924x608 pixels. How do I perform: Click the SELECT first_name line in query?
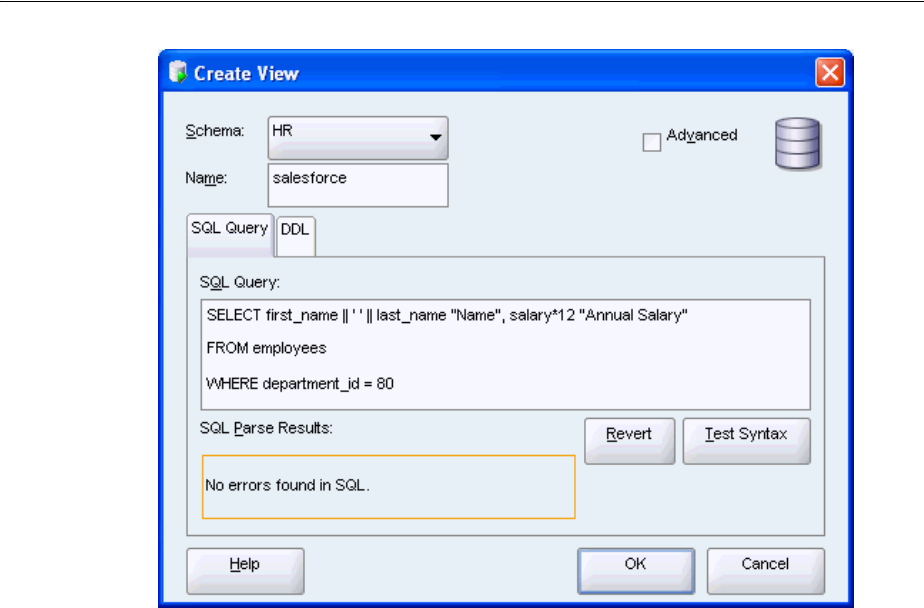447,315
